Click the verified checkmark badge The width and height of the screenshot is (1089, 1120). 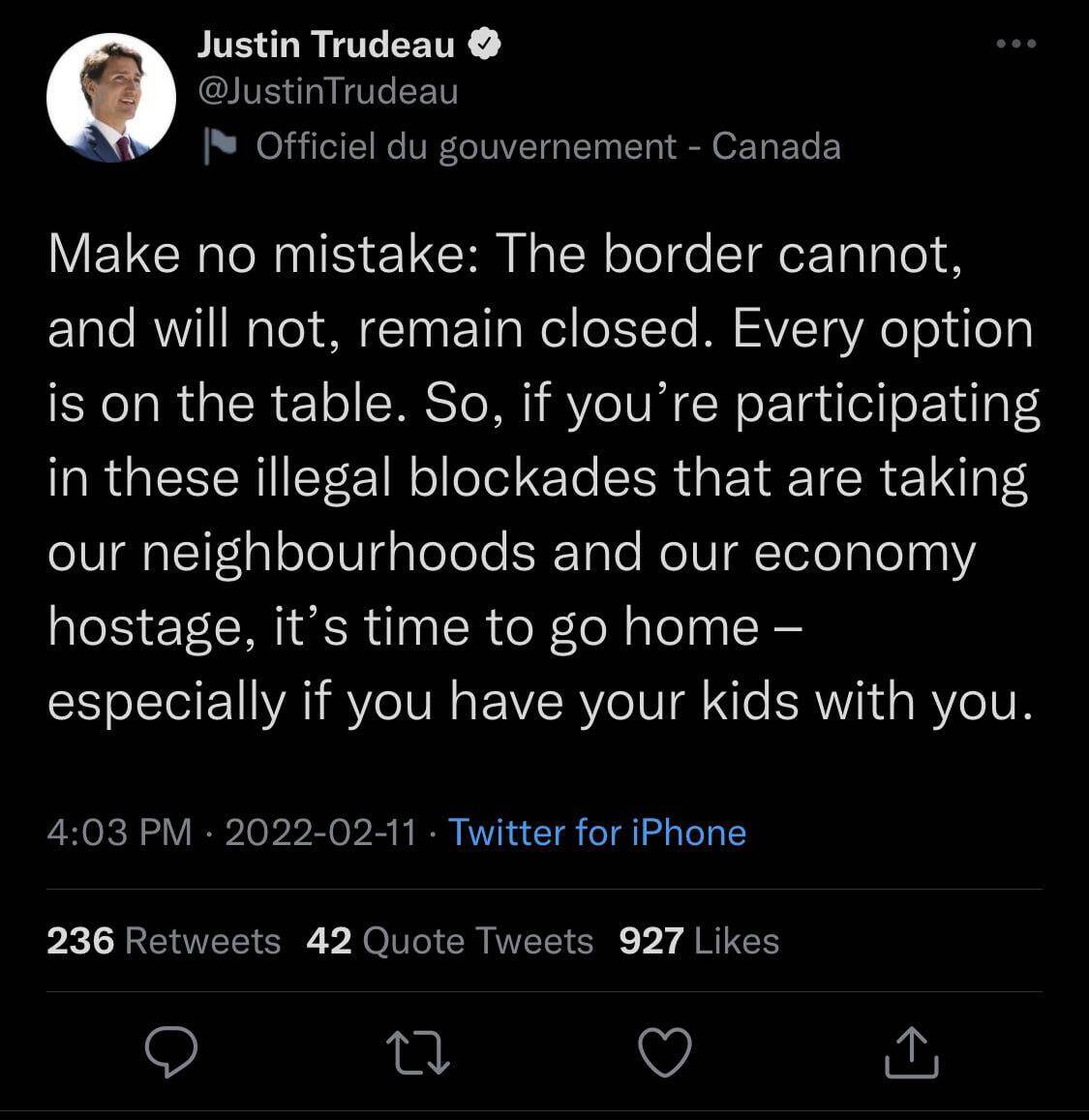click(x=485, y=45)
